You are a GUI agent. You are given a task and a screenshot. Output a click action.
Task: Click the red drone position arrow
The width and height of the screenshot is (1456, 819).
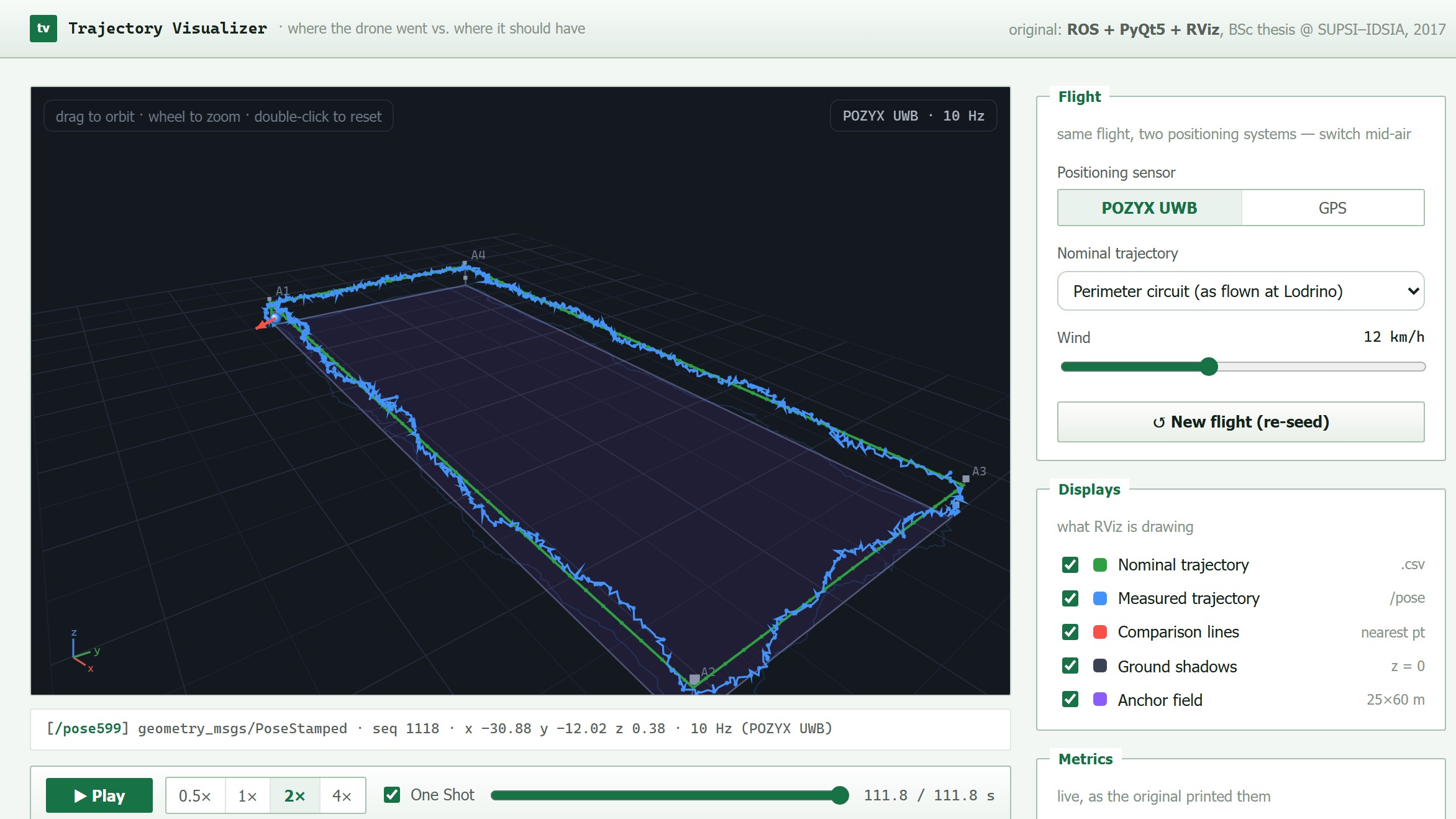coord(265,323)
